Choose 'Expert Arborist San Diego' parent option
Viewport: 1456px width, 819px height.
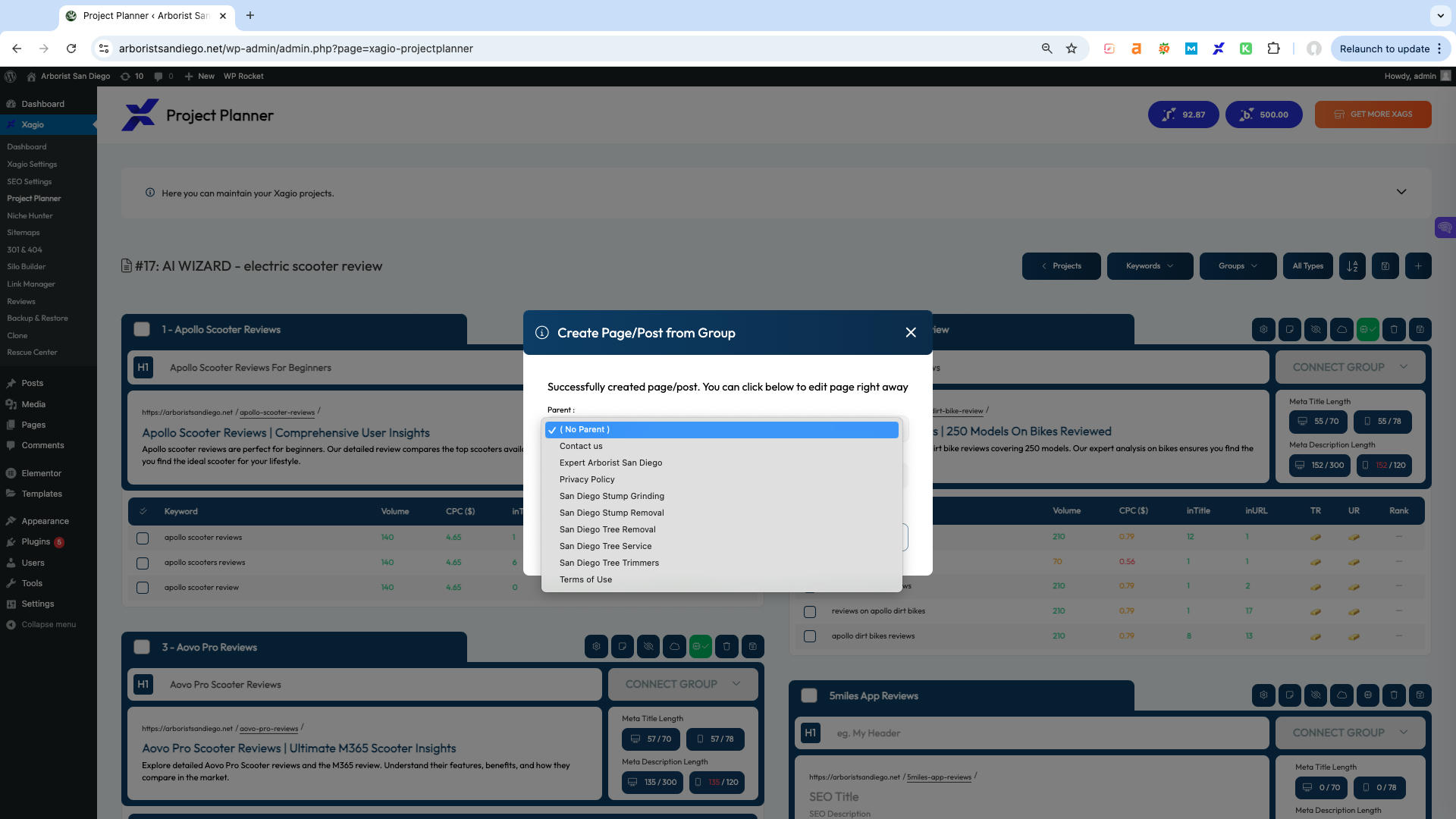pyautogui.click(x=721, y=463)
